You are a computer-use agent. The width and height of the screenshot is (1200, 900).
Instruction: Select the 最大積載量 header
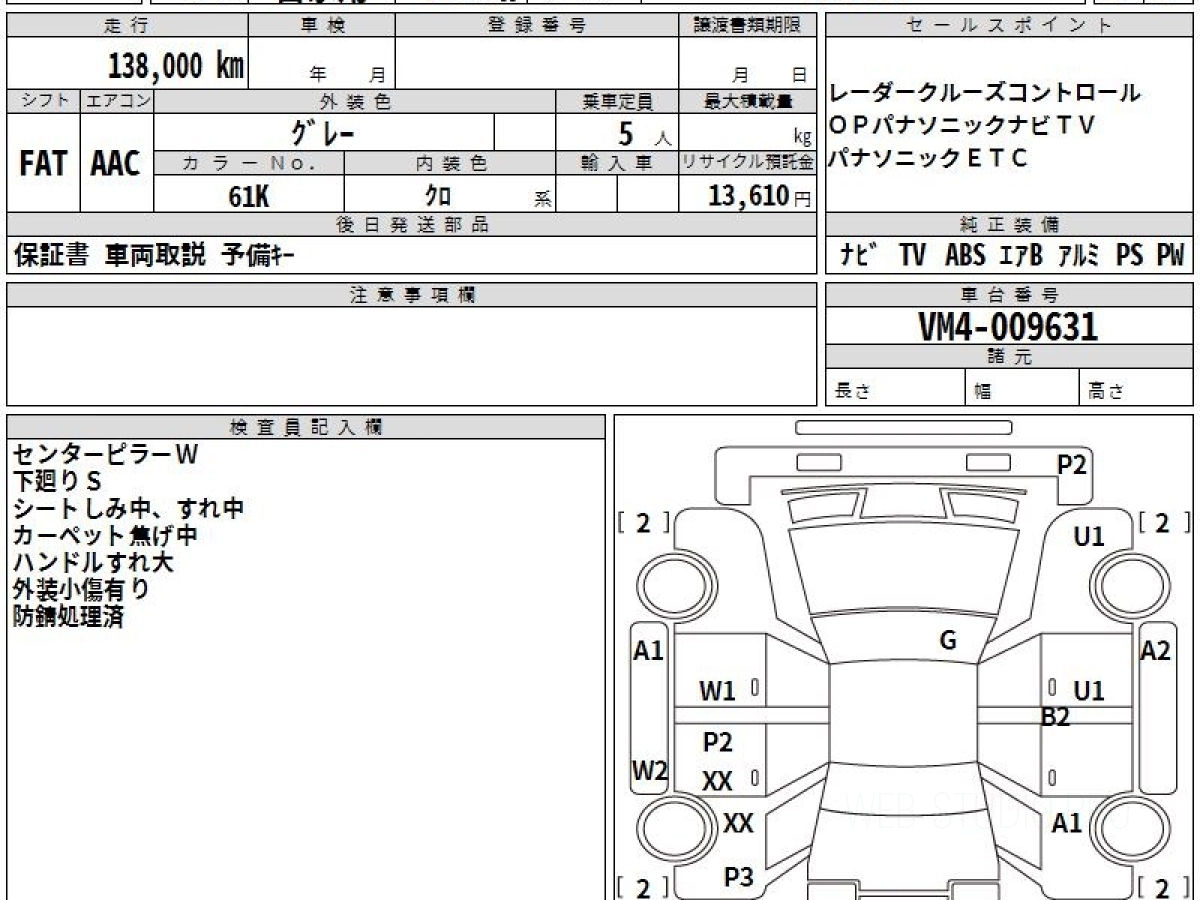click(747, 101)
